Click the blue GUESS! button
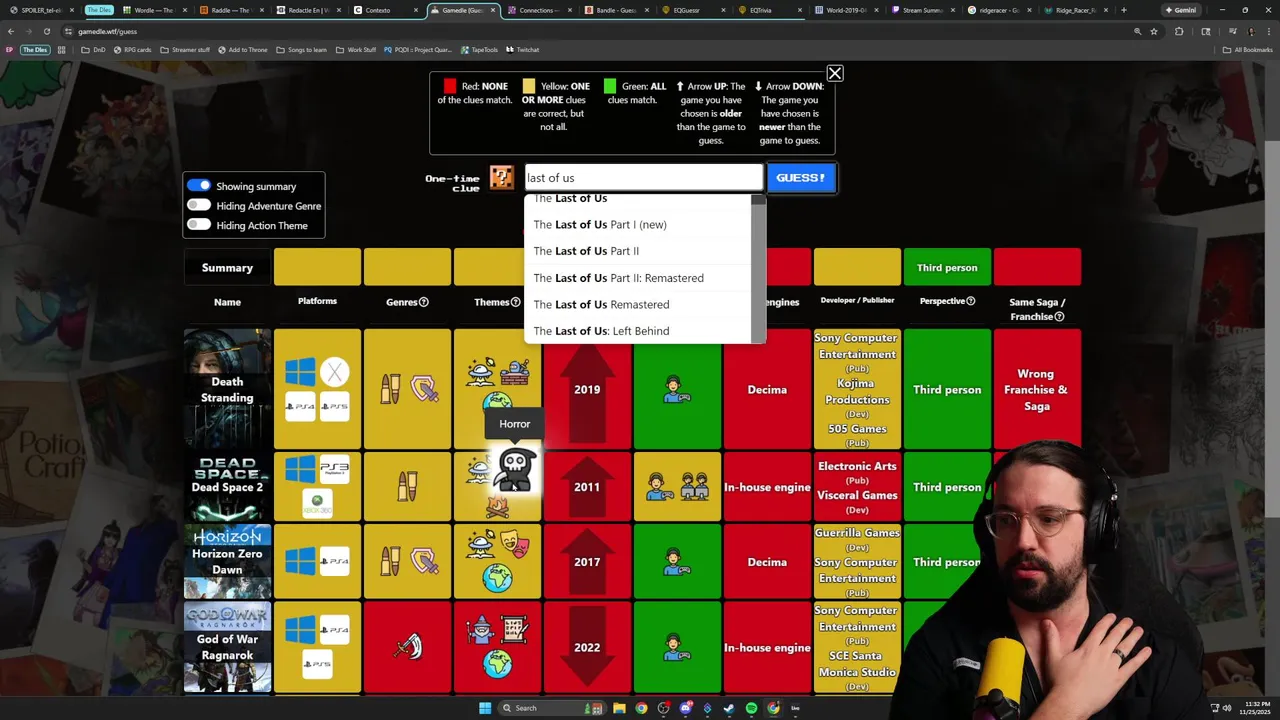Screen dimensions: 1280x720 [801, 178]
